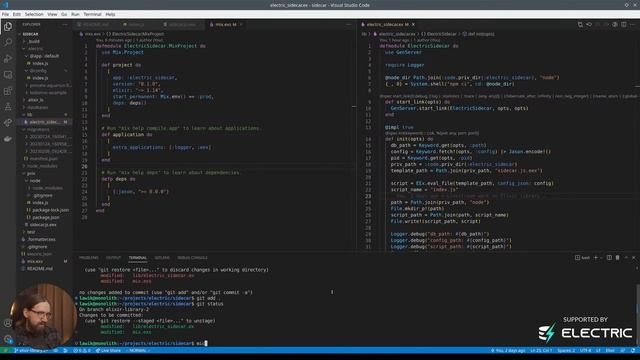Open the Run and Debug view

coord(8,59)
